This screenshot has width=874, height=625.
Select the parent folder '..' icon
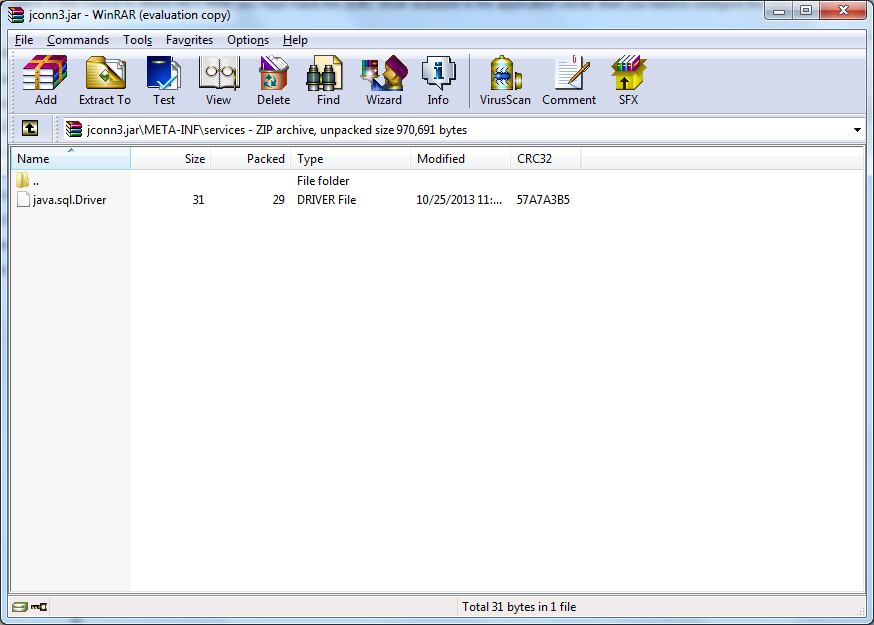pyautogui.click(x=22, y=180)
